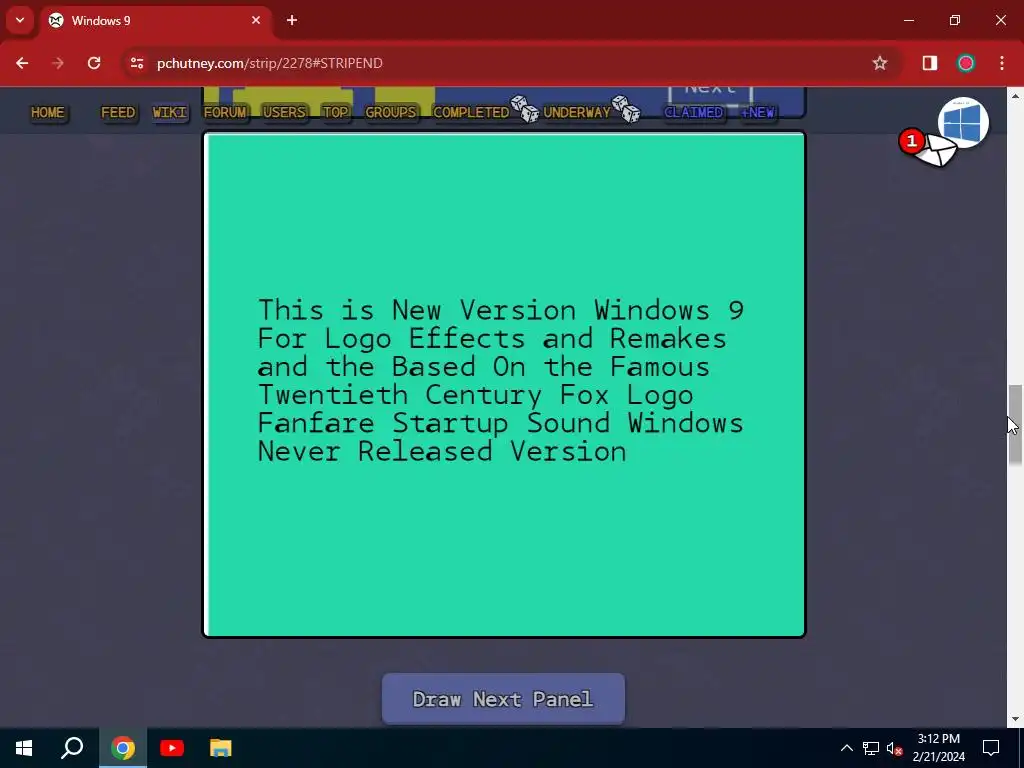Select the Windows 9 browser tab
This screenshot has height=768, width=1024.
tap(157, 20)
